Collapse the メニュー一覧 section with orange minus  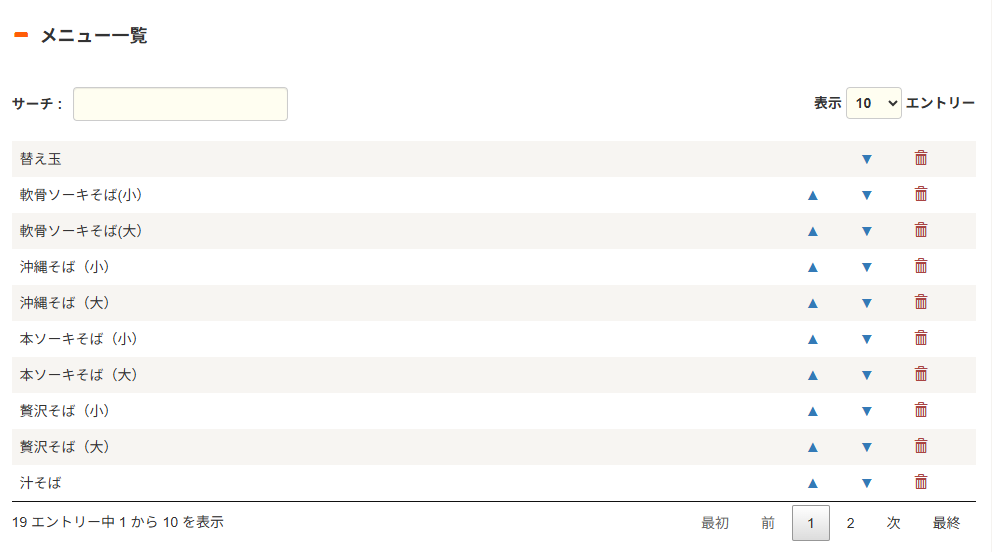pos(21,36)
